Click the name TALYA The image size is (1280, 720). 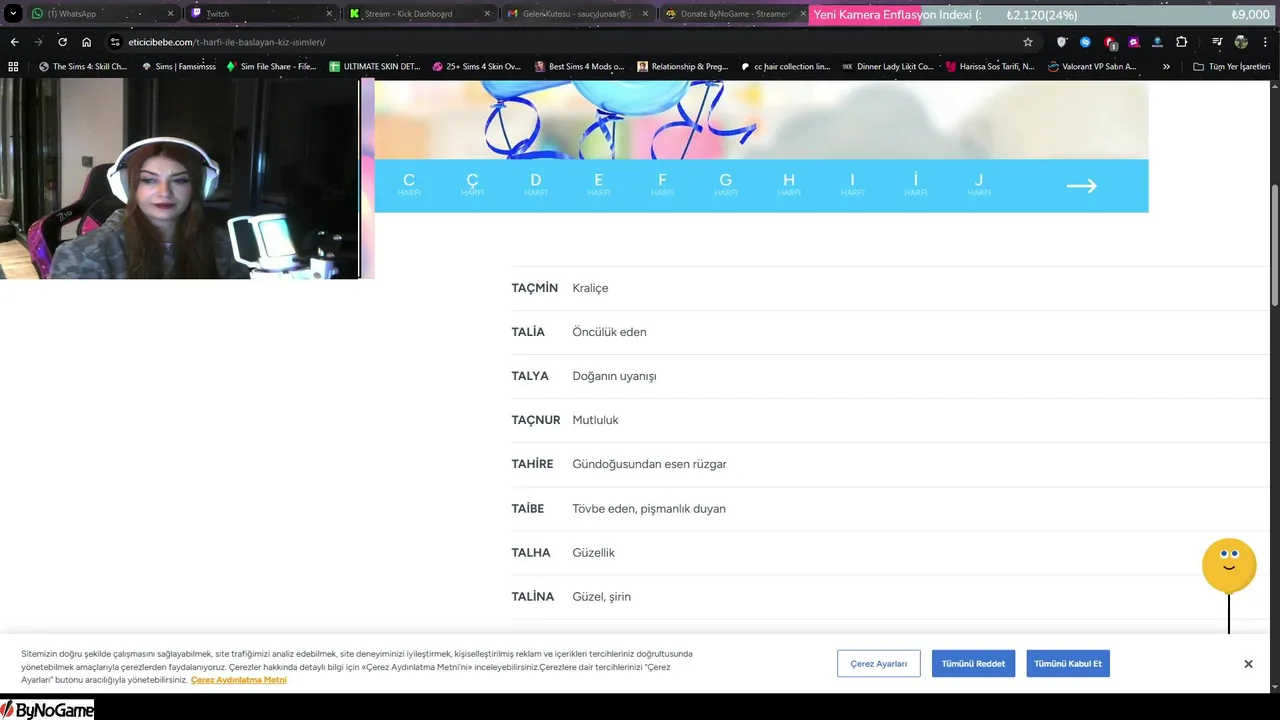pyautogui.click(x=530, y=376)
